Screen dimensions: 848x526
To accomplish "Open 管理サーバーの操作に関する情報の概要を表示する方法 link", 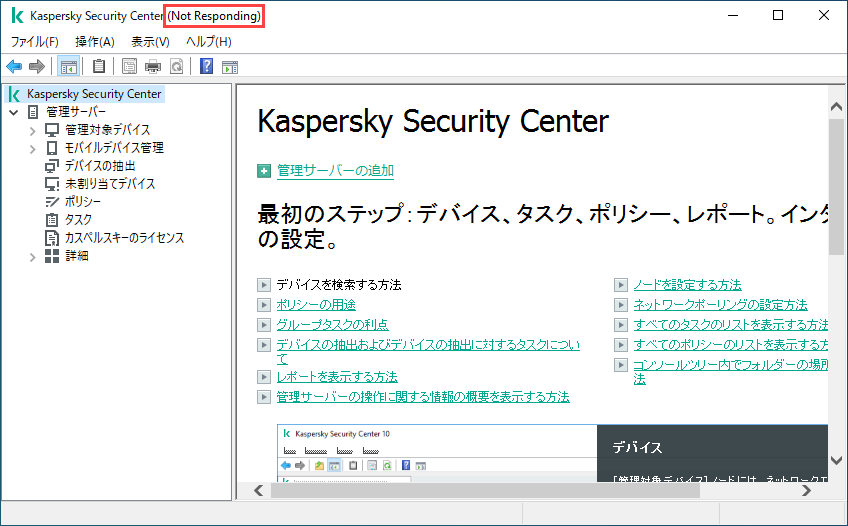I will point(423,397).
